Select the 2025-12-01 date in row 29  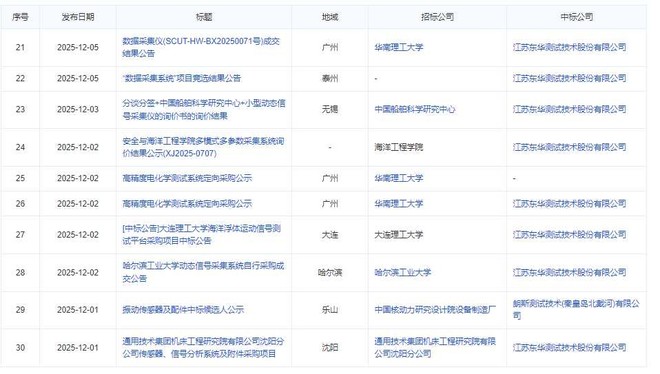tap(78, 310)
